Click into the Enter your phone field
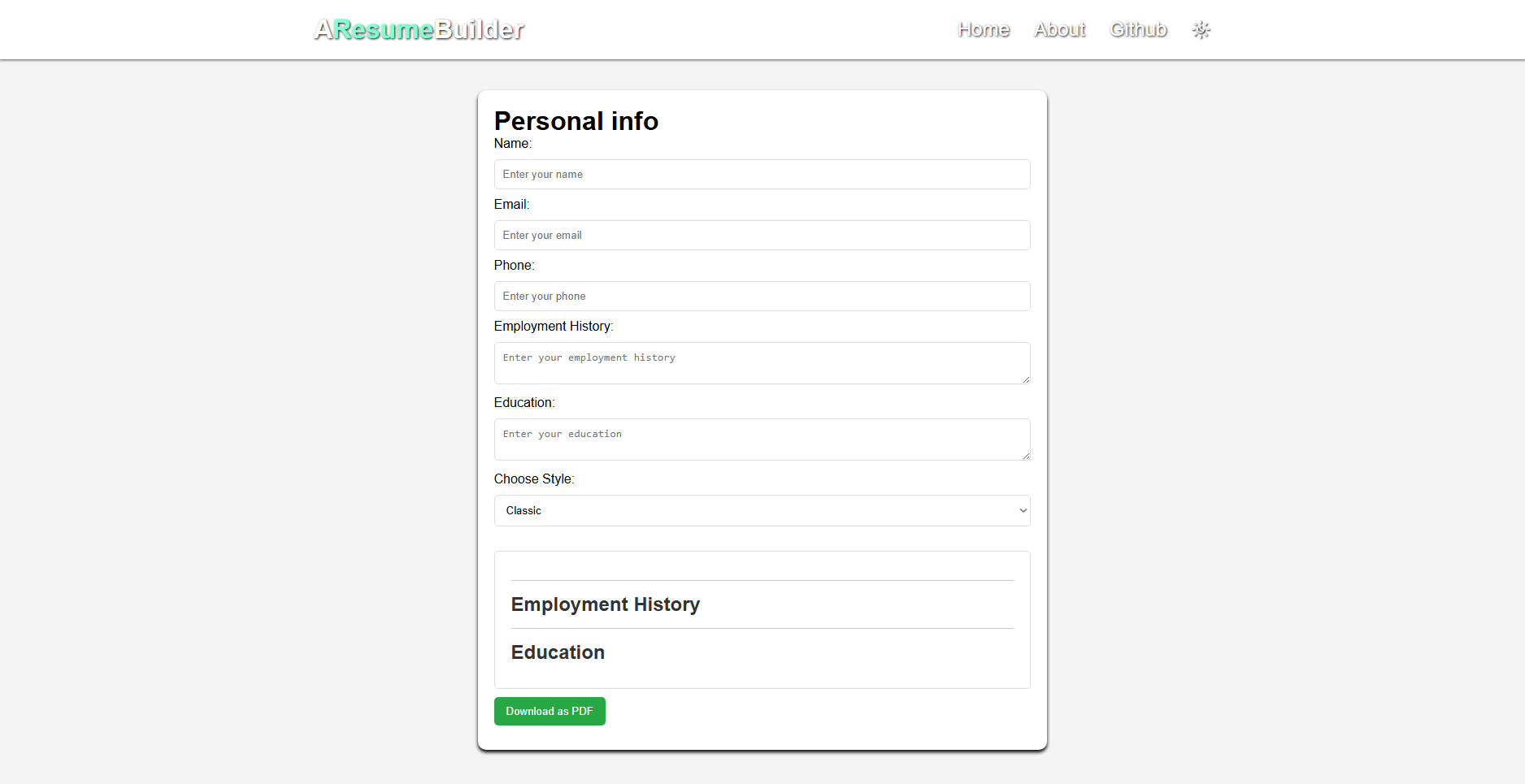1525x784 pixels. tap(762, 297)
